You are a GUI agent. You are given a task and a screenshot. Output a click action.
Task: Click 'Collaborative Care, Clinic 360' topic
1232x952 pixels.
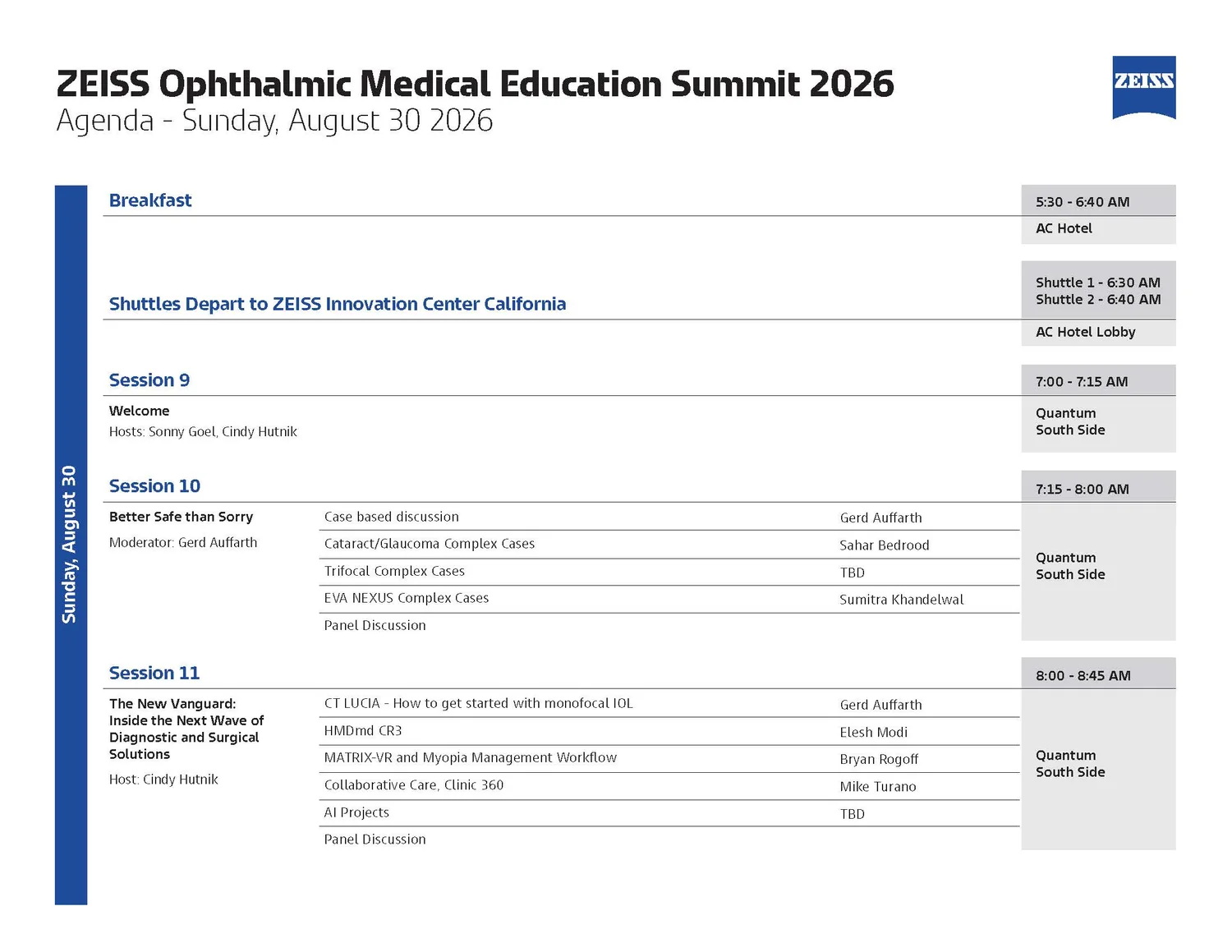pyautogui.click(x=414, y=785)
